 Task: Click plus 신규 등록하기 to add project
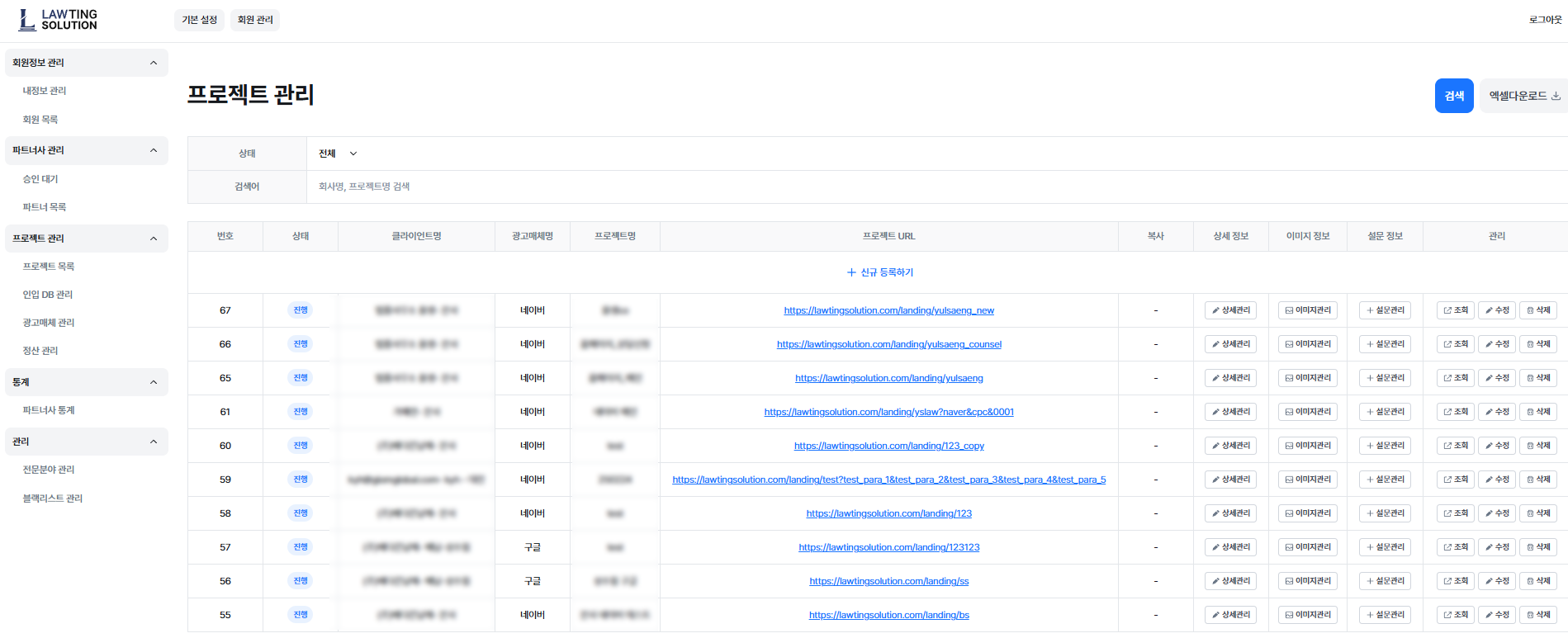[x=880, y=272]
